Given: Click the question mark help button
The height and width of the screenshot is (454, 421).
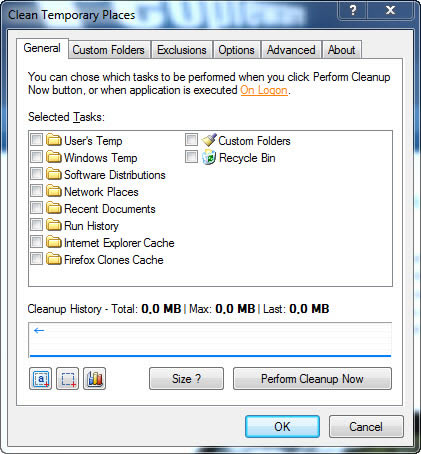Looking at the screenshot, I should pyautogui.click(x=353, y=11).
